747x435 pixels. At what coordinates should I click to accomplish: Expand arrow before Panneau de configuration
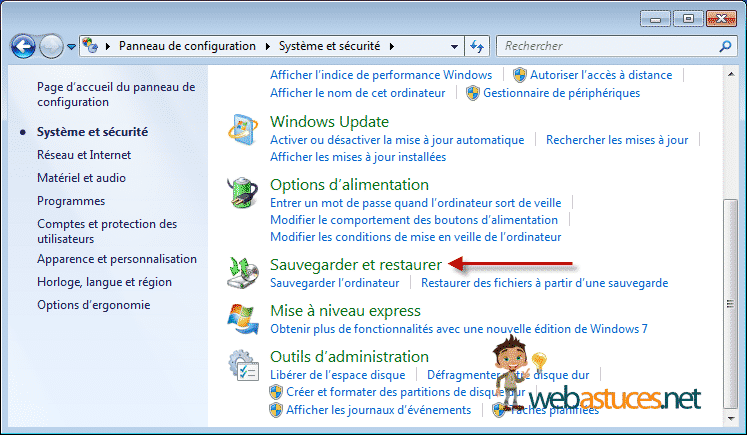(108, 46)
